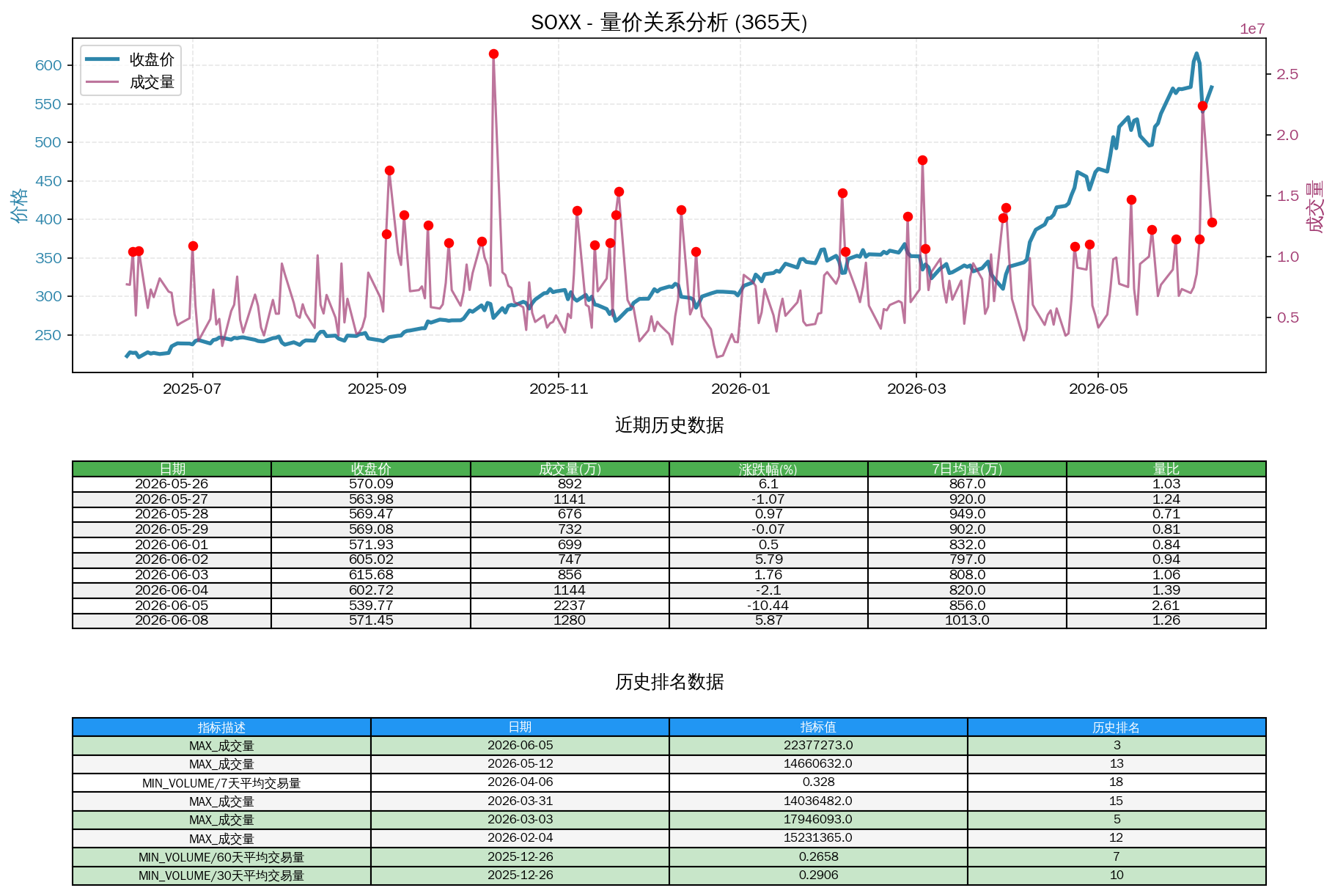1335x896 pixels.
Task: Click volume ratio 2.61
Action: [x=1166, y=606]
